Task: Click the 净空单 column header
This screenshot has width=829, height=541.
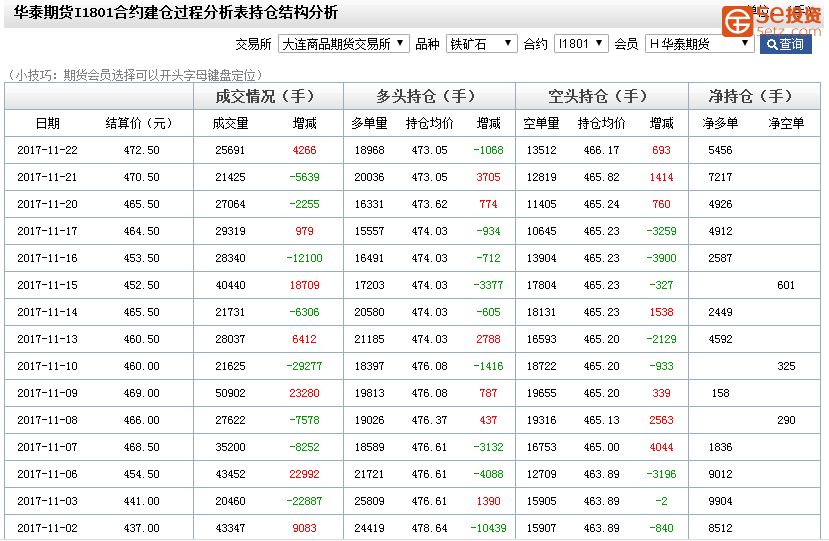Action: 786,123
